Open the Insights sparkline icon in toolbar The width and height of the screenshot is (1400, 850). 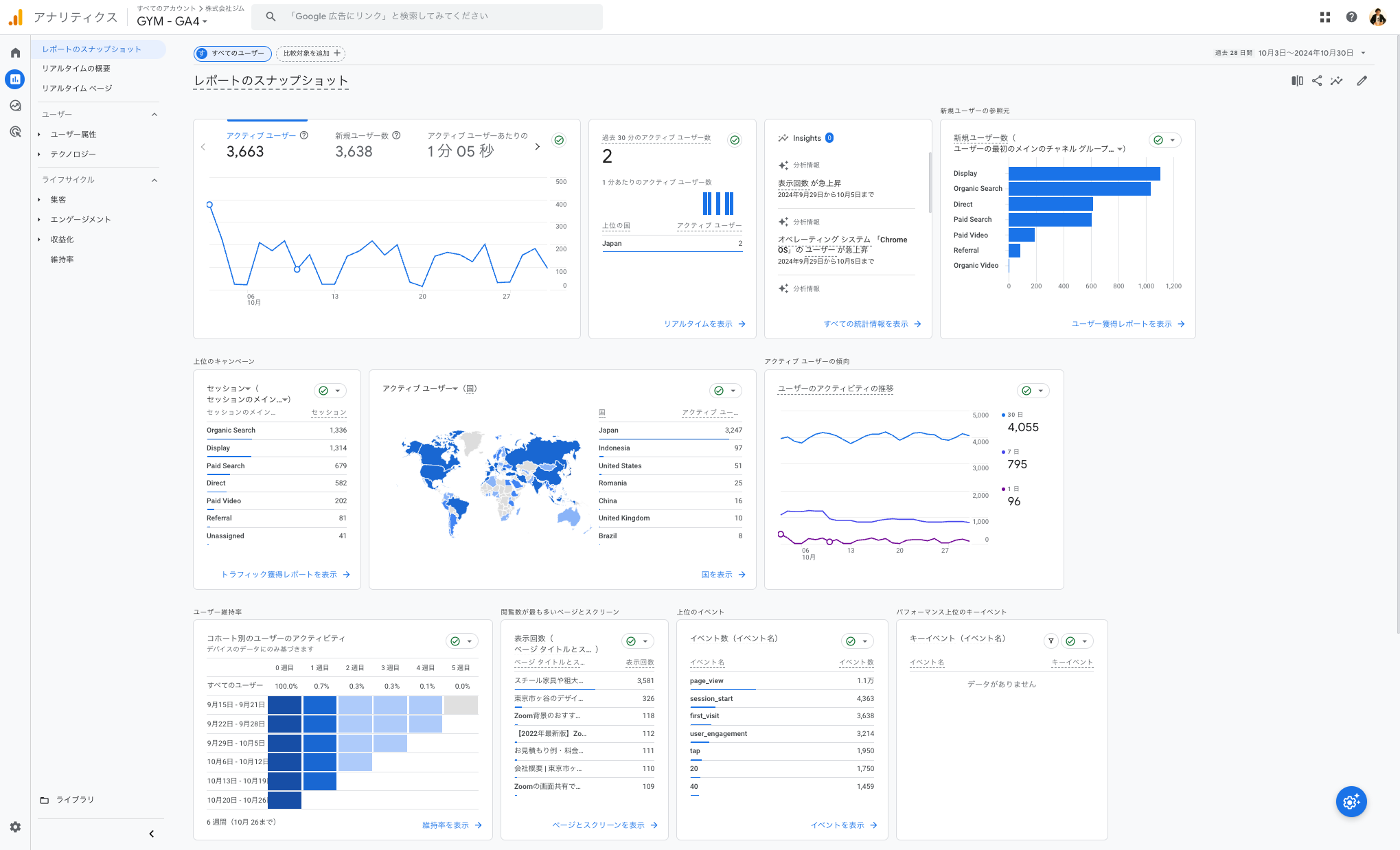click(x=1336, y=81)
